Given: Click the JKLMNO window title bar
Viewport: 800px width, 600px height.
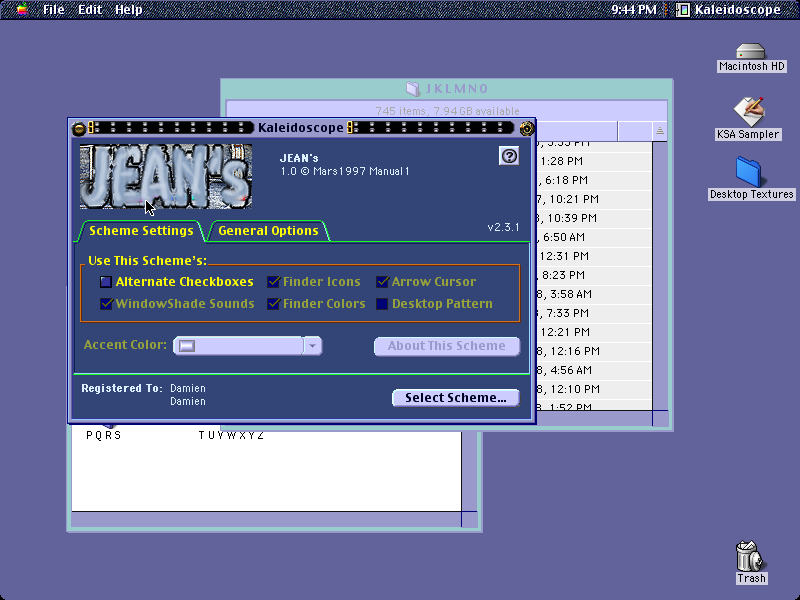Looking at the screenshot, I should click(447, 89).
